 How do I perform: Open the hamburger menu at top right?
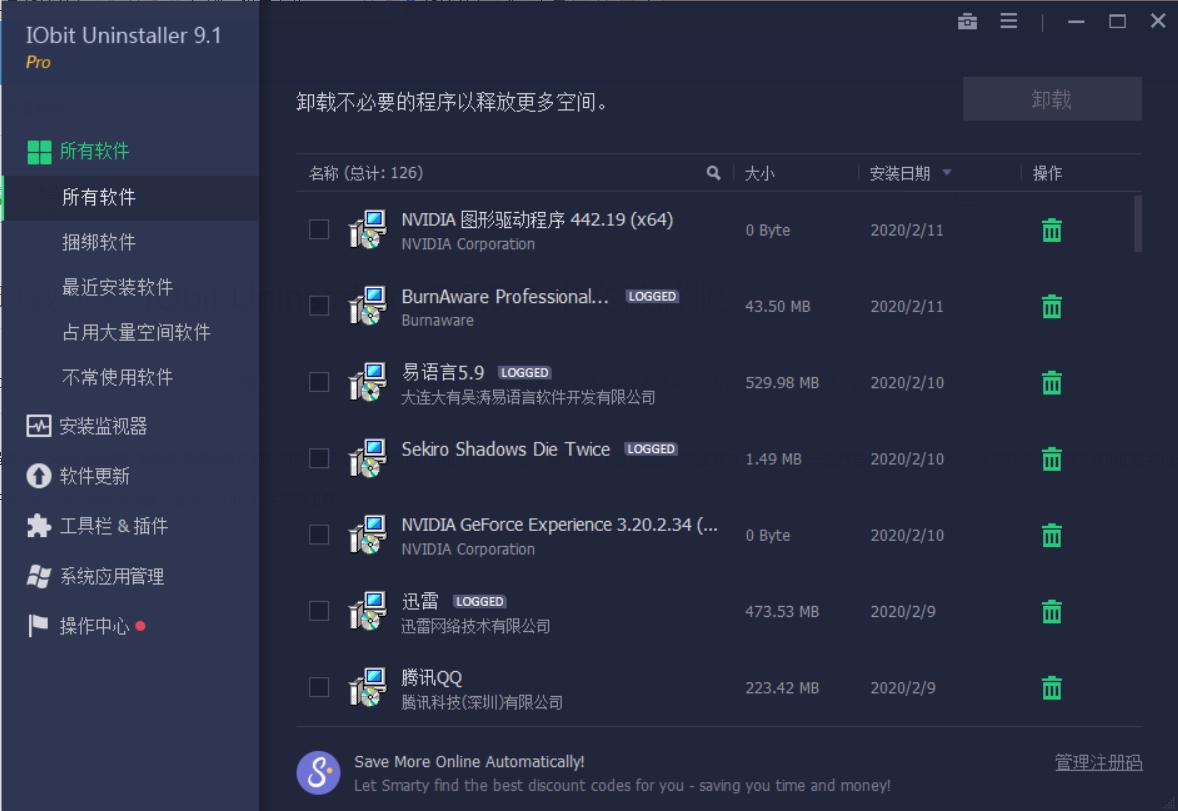(1008, 20)
